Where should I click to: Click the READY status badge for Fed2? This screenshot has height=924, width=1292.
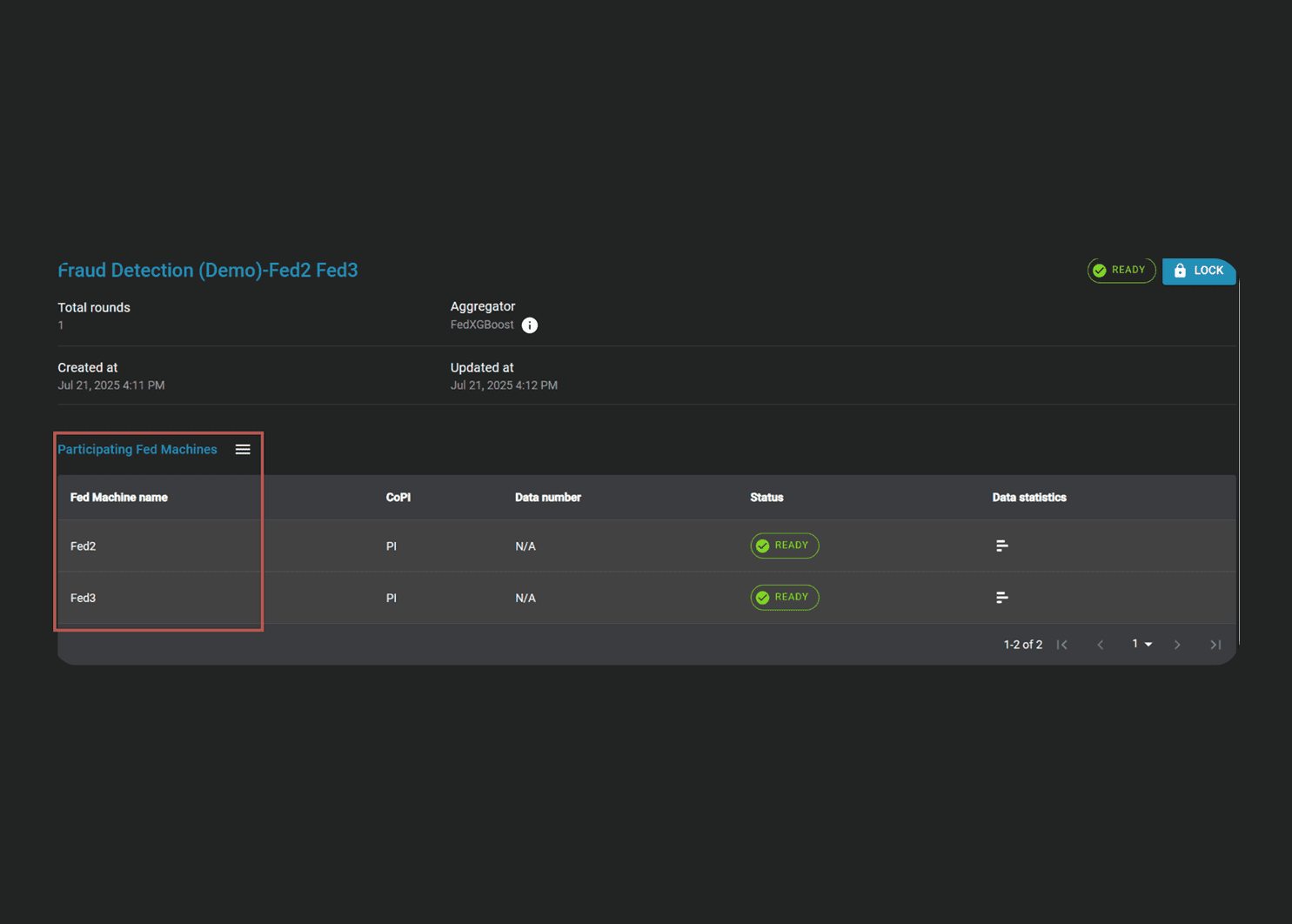pyautogui.click(x=784, y=546)
